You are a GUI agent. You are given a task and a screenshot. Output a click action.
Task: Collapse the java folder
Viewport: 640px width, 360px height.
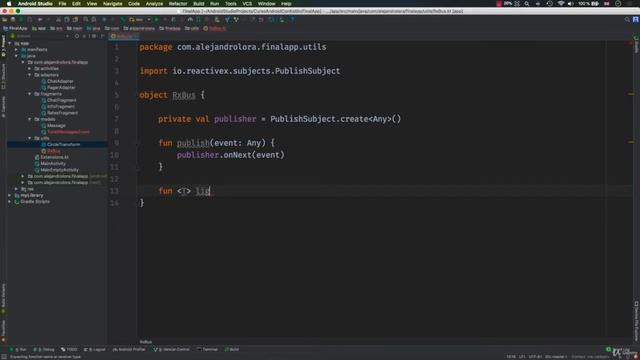click(x=16, y=56)
